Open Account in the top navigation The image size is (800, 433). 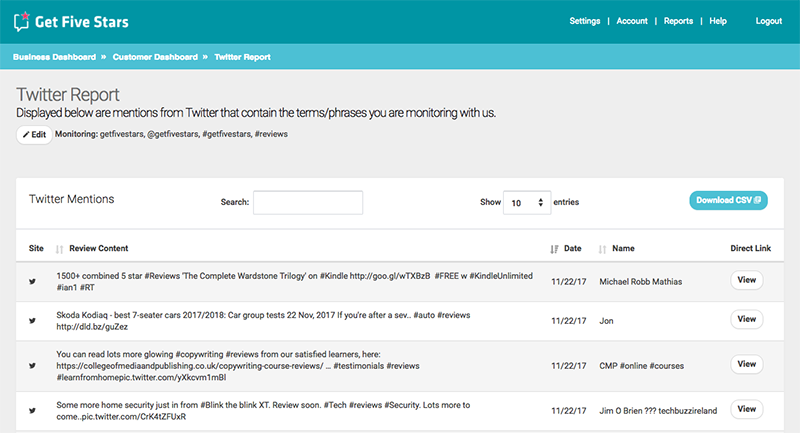(632, 21)
